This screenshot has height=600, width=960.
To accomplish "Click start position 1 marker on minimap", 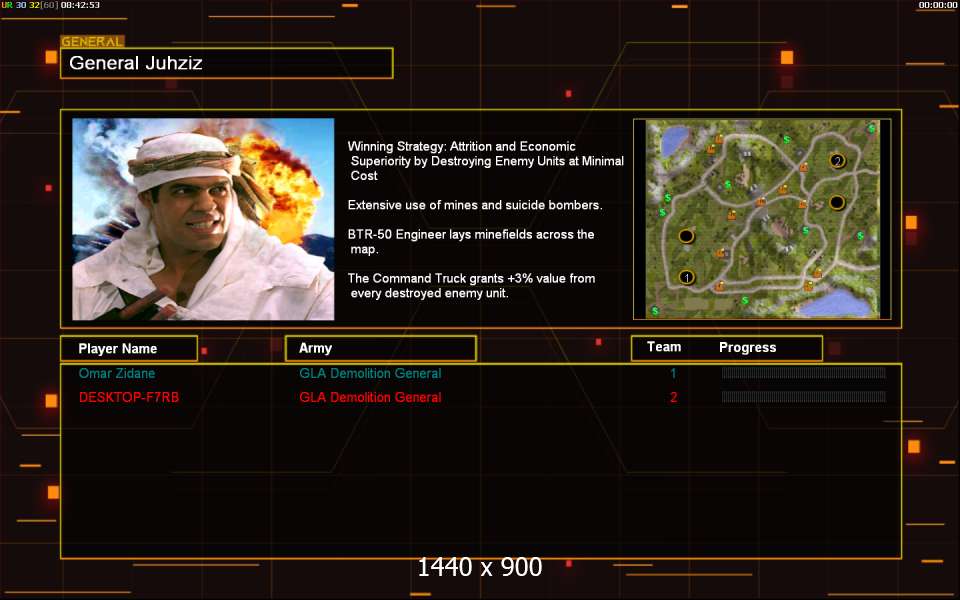I will tap(686, 277).
